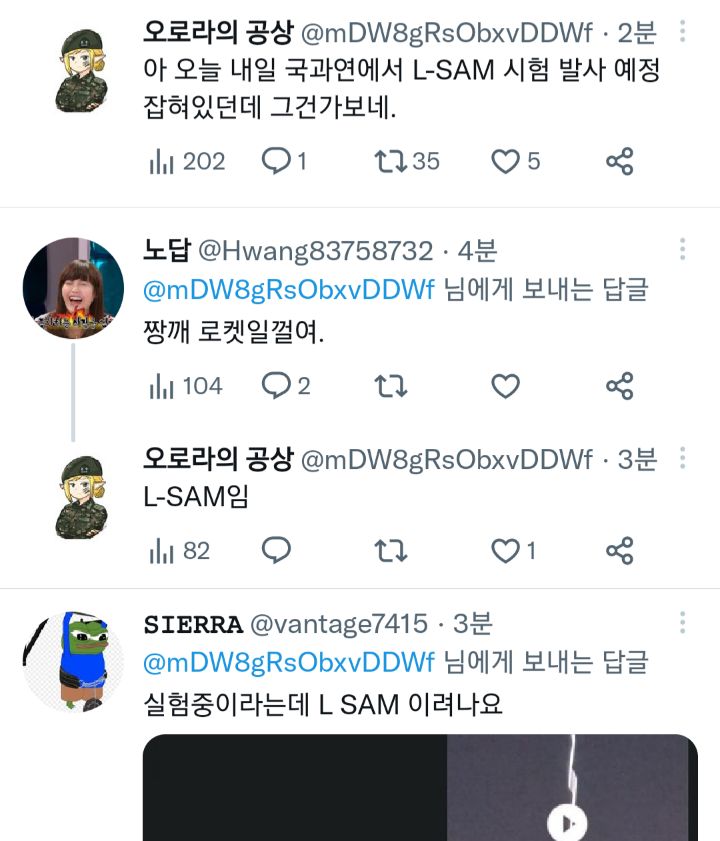Share 노답's reply tweet
Image resolution: width=720 pixels, height=841 pixels.
click(x=620, y=386)
